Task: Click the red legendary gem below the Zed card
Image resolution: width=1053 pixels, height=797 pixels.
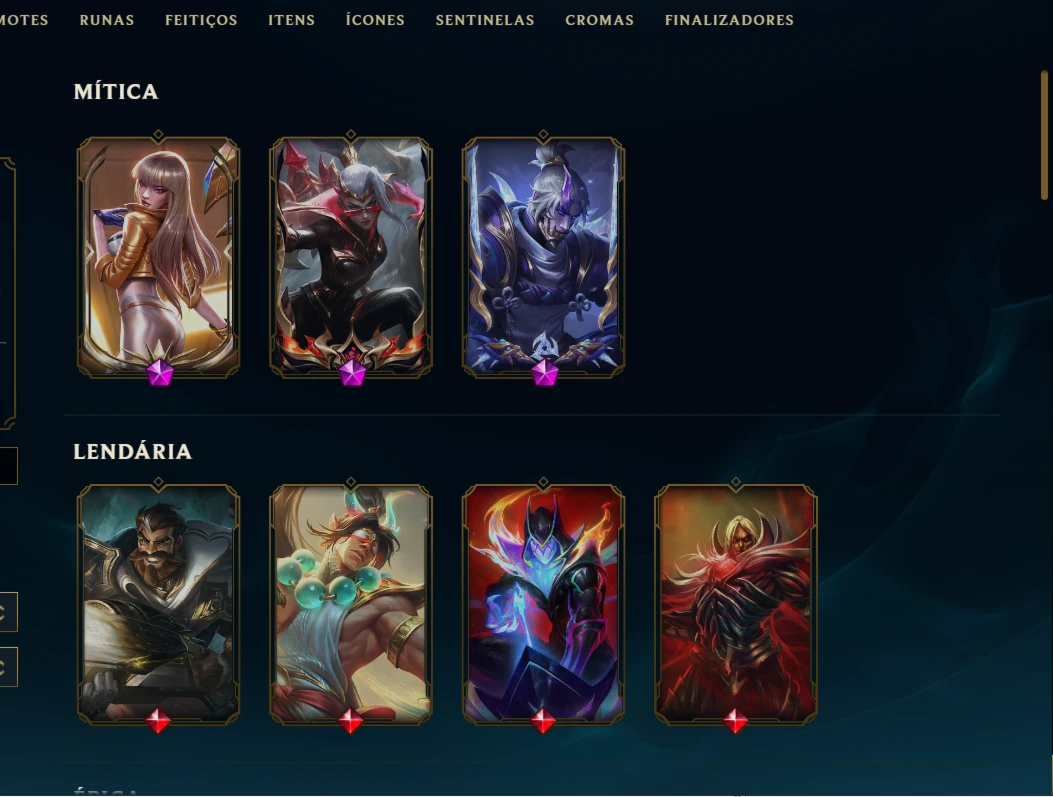Action: [543, 720]
